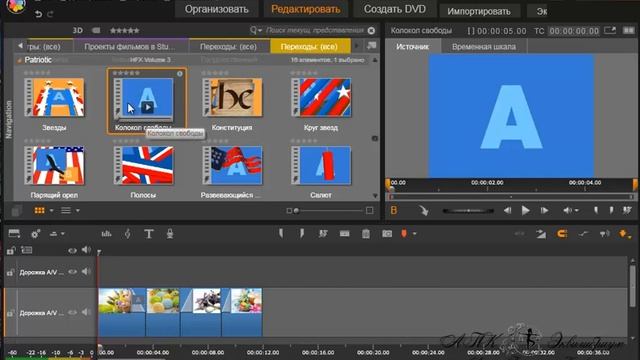Step one frame forward in player
The image size is (640, 360).
click(x=544, y=211)
